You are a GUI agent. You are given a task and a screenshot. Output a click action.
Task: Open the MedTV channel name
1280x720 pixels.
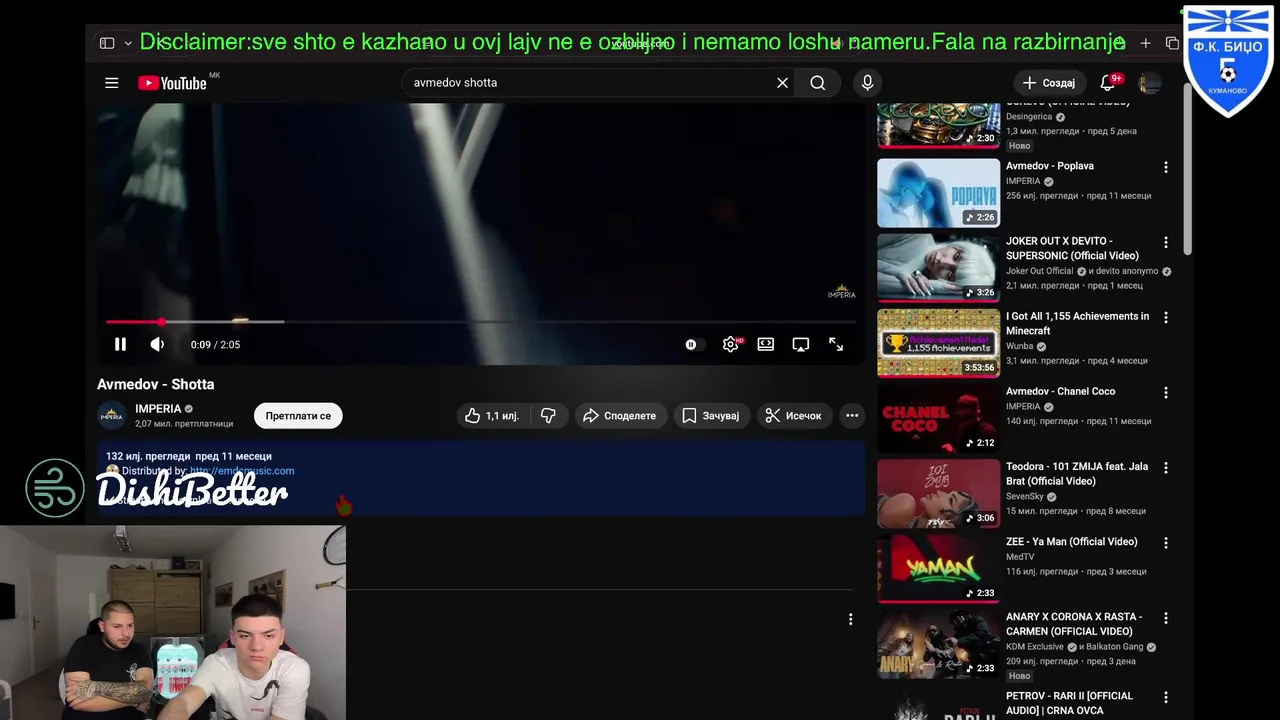pyautogui.click(x=1020, y=557)
